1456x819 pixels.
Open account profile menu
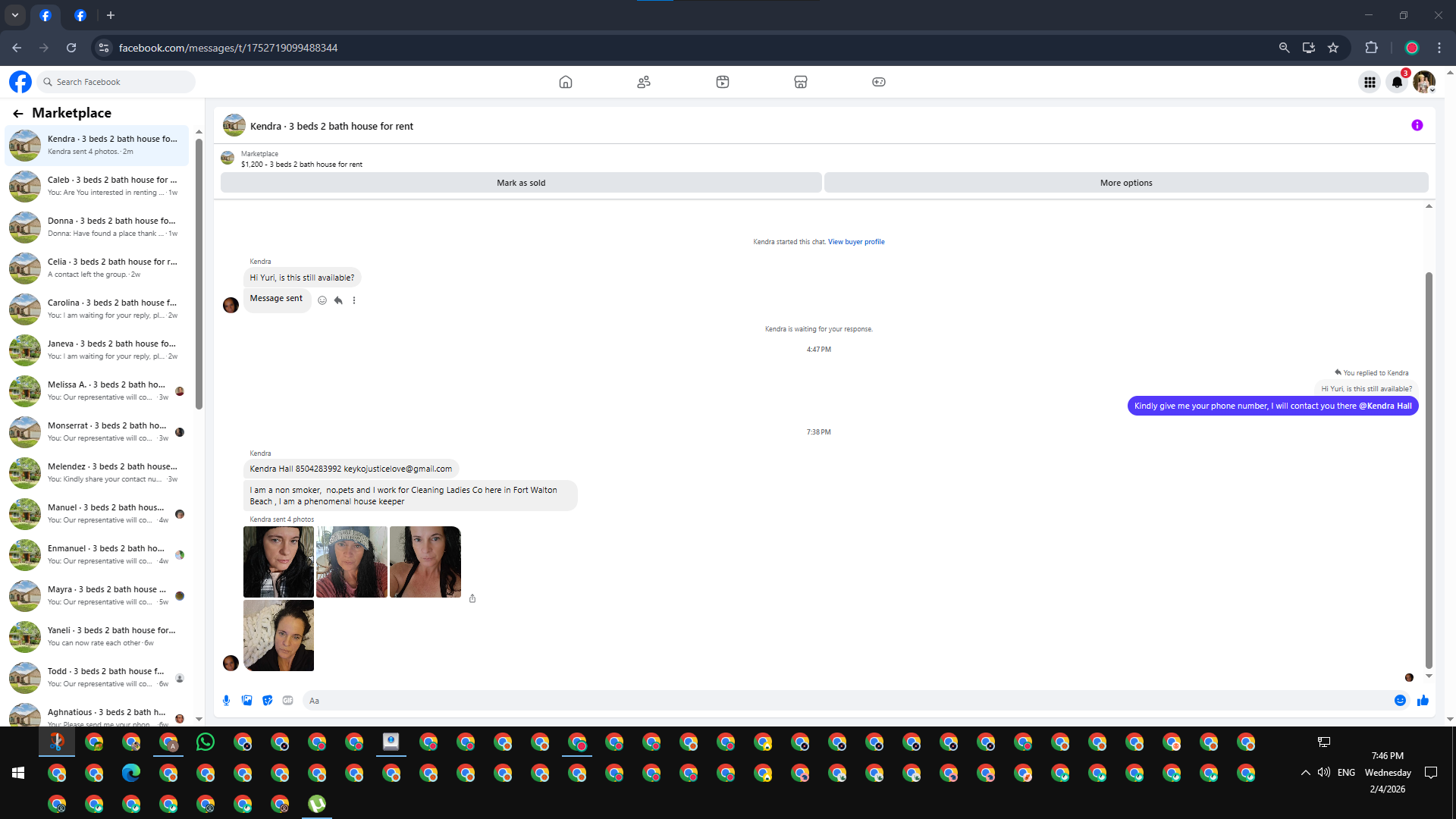click(x=1423, y=82)
